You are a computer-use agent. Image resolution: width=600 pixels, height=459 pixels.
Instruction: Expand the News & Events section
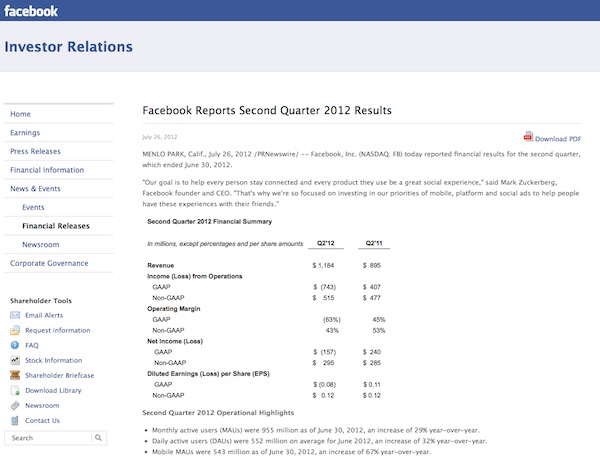point(35,188)
